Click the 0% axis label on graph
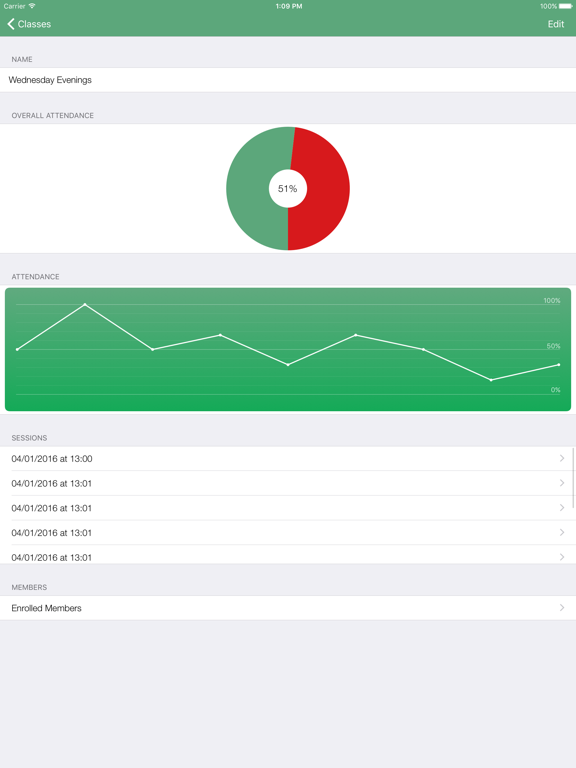The width and height of the screenshot is (576, 768). 555,390
